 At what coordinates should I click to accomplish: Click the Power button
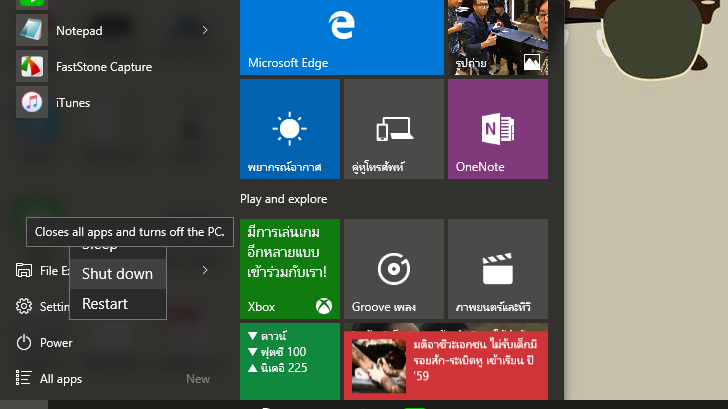pyautogui.click(x=45, y=343)
